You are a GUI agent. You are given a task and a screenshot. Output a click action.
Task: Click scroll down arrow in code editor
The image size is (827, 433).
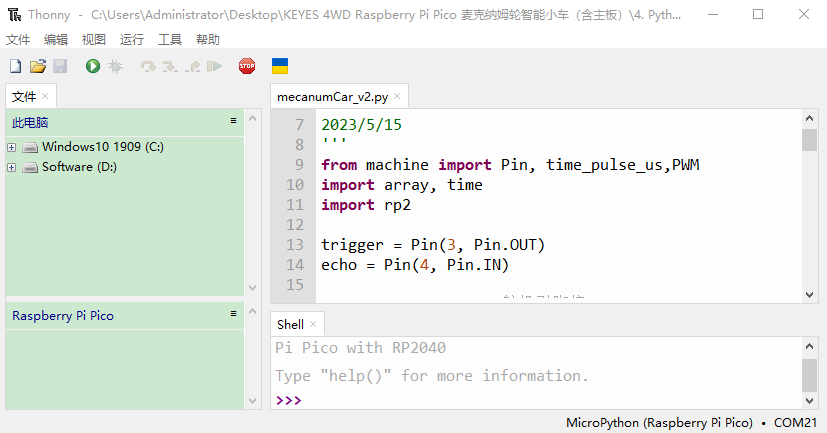(x=810, y=295)
